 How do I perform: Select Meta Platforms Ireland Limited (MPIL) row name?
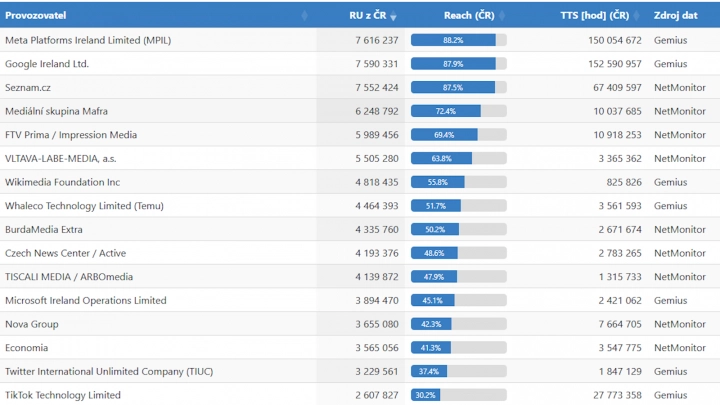point(88,40)
